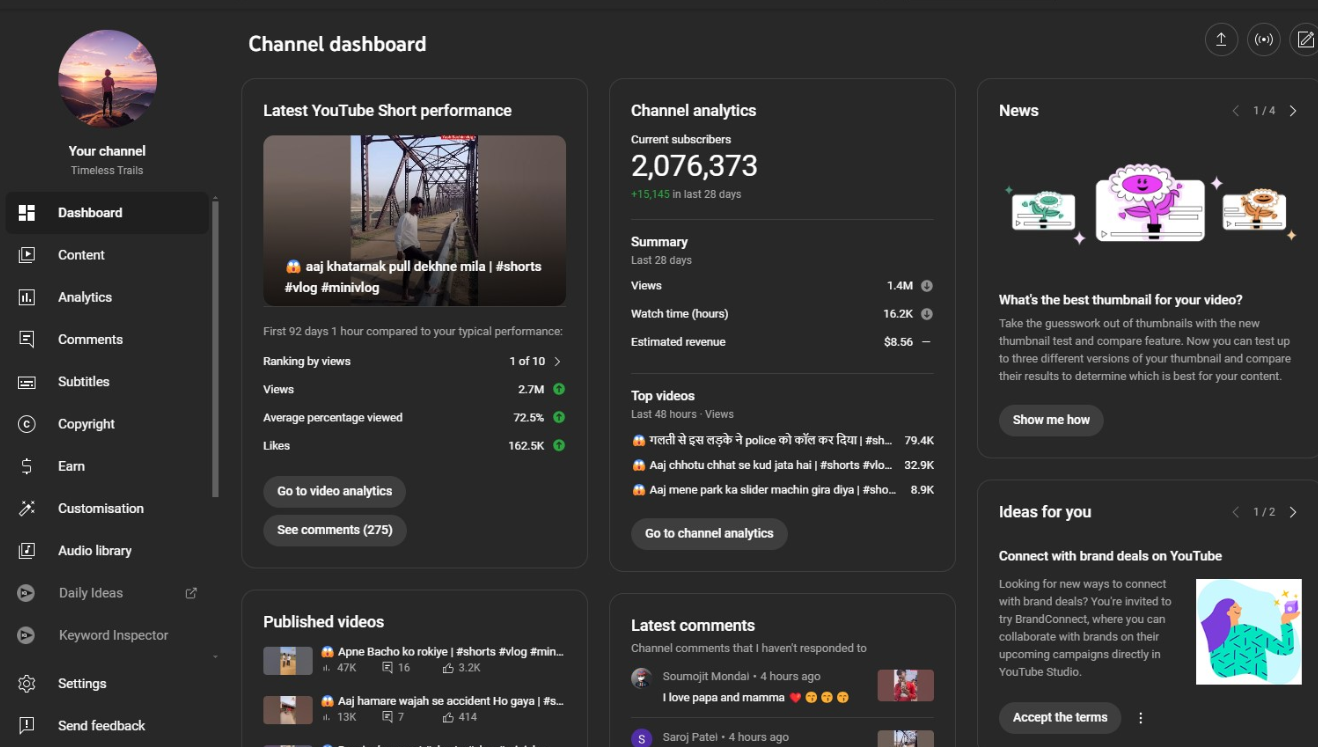Click the Content play icon in sidebar
Image resolution: width=1318 pixels, height=747 pixels.
(27, 255)
